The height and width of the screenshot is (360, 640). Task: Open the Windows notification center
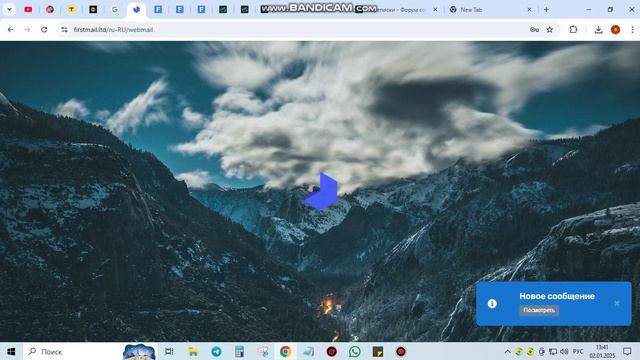[x=627, y=351]
